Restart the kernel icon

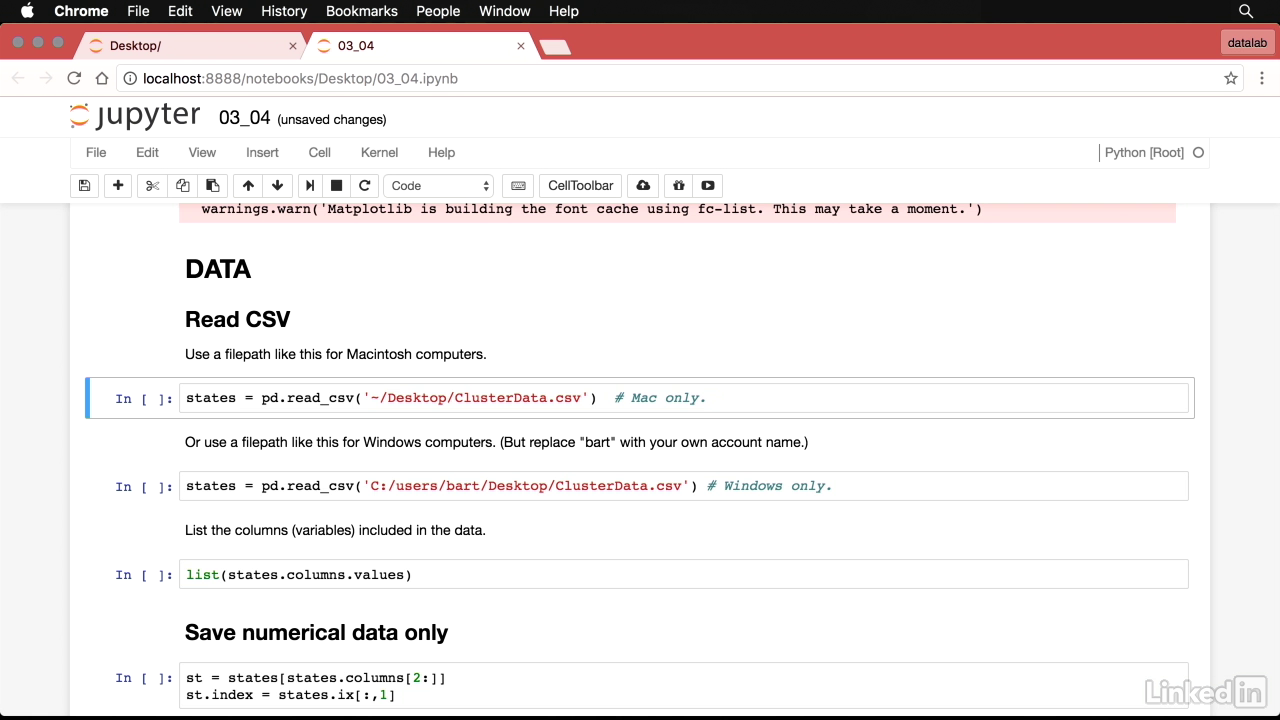tap(365, 185)
